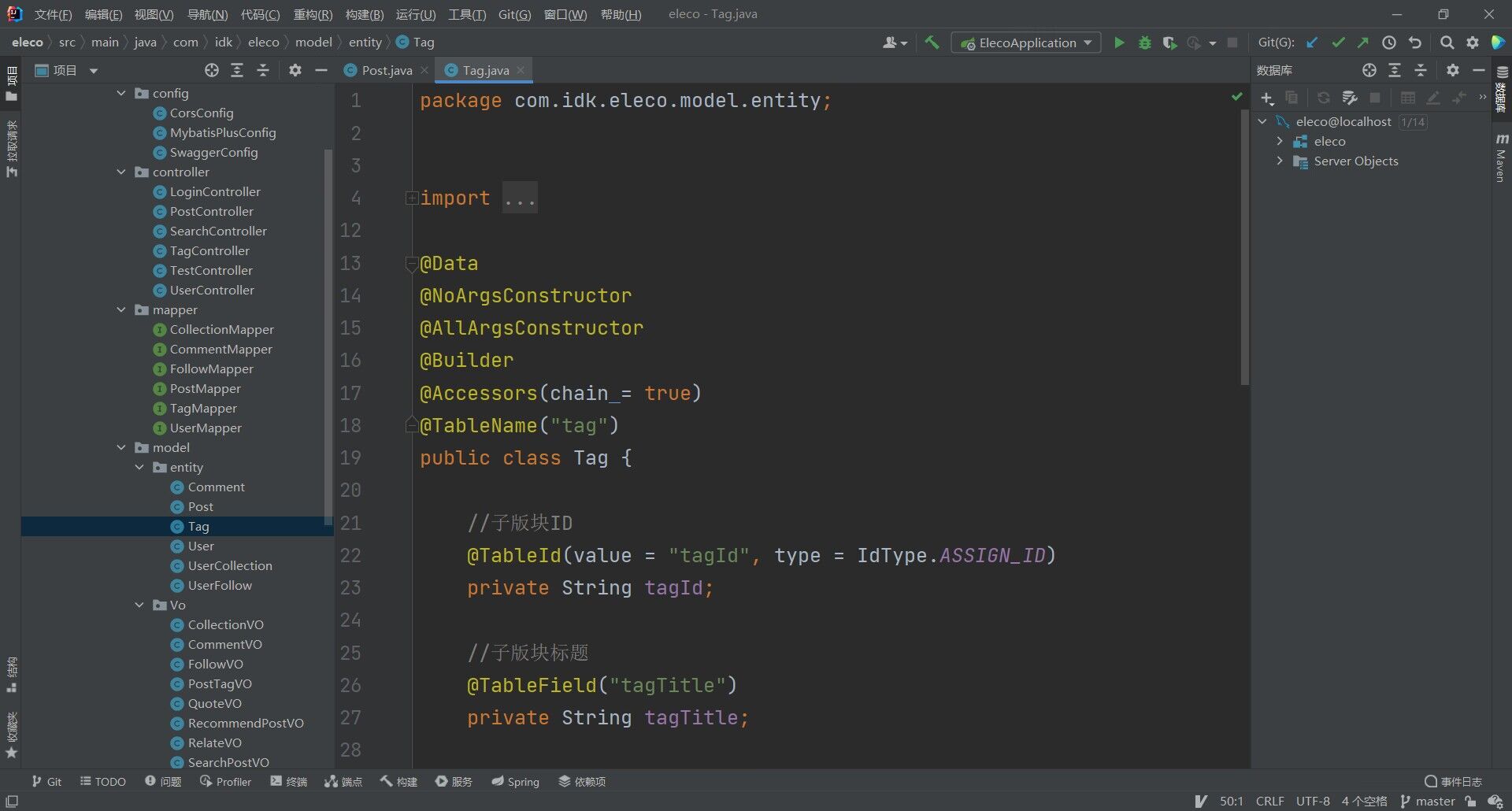Start debugging with the bug icon
The height and width of the screenshot is (811, 1512).
(x=1144, y=43)
